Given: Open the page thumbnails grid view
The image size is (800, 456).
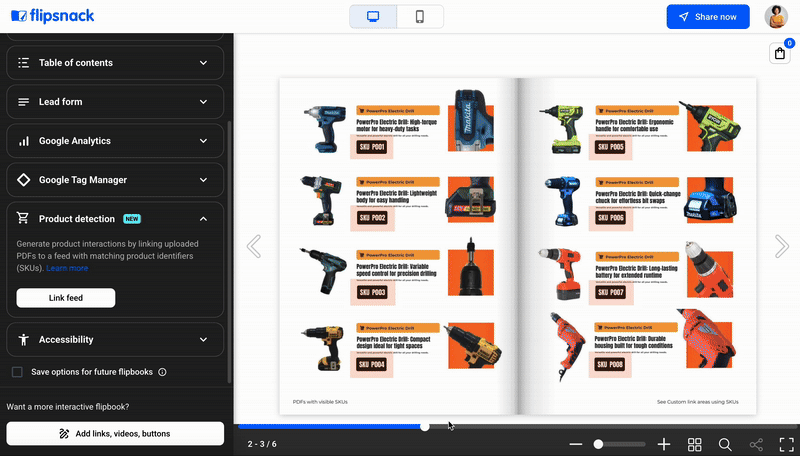Looking at the screenshot, I should [694, 444].
